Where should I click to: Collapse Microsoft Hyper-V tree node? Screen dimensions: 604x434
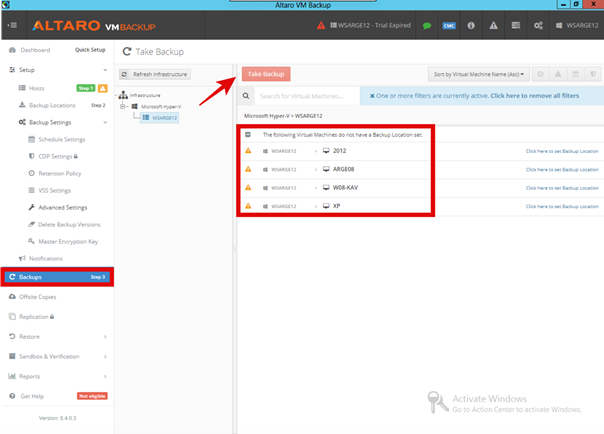122,107
